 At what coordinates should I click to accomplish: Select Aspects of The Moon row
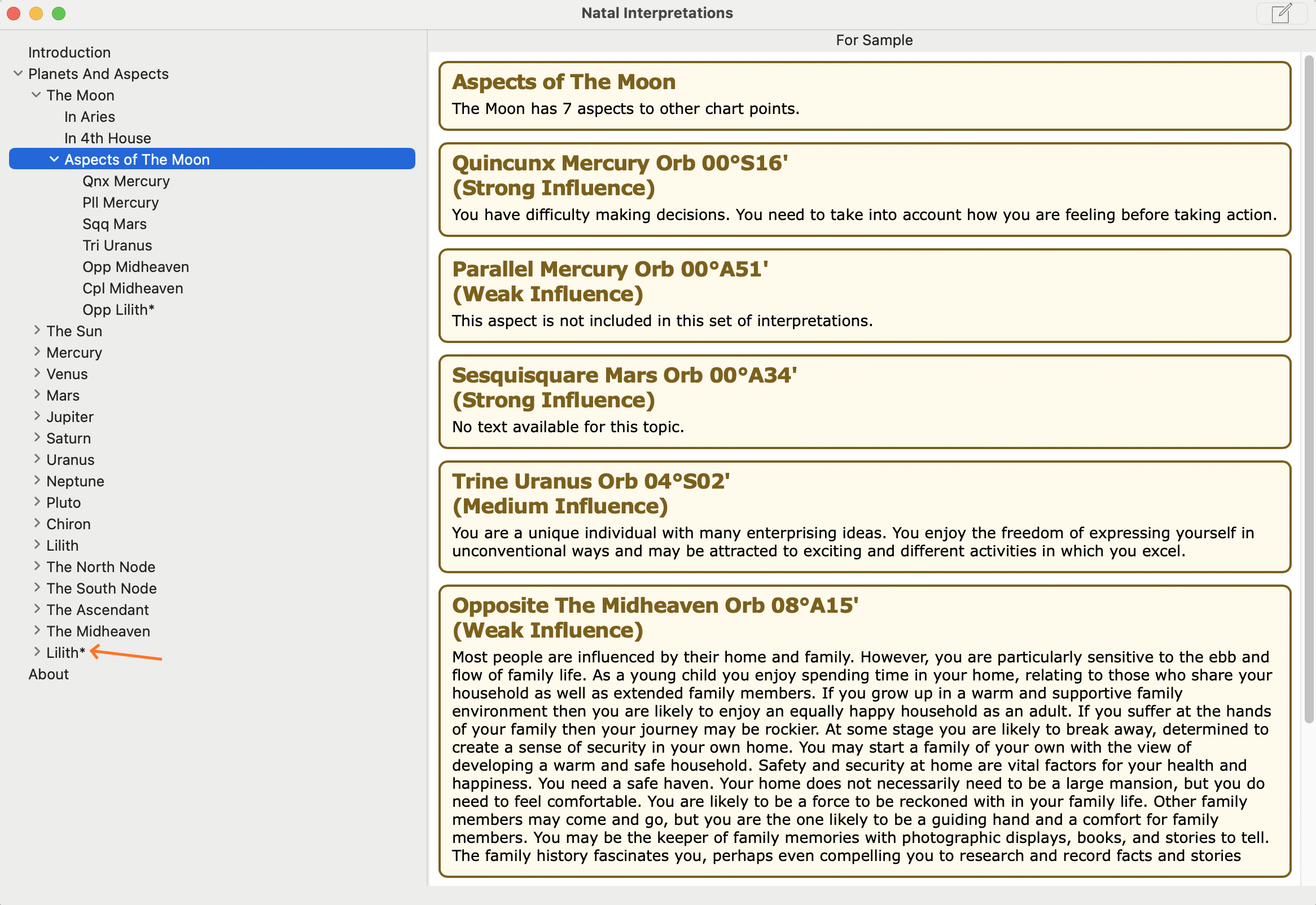coord(212,159)
